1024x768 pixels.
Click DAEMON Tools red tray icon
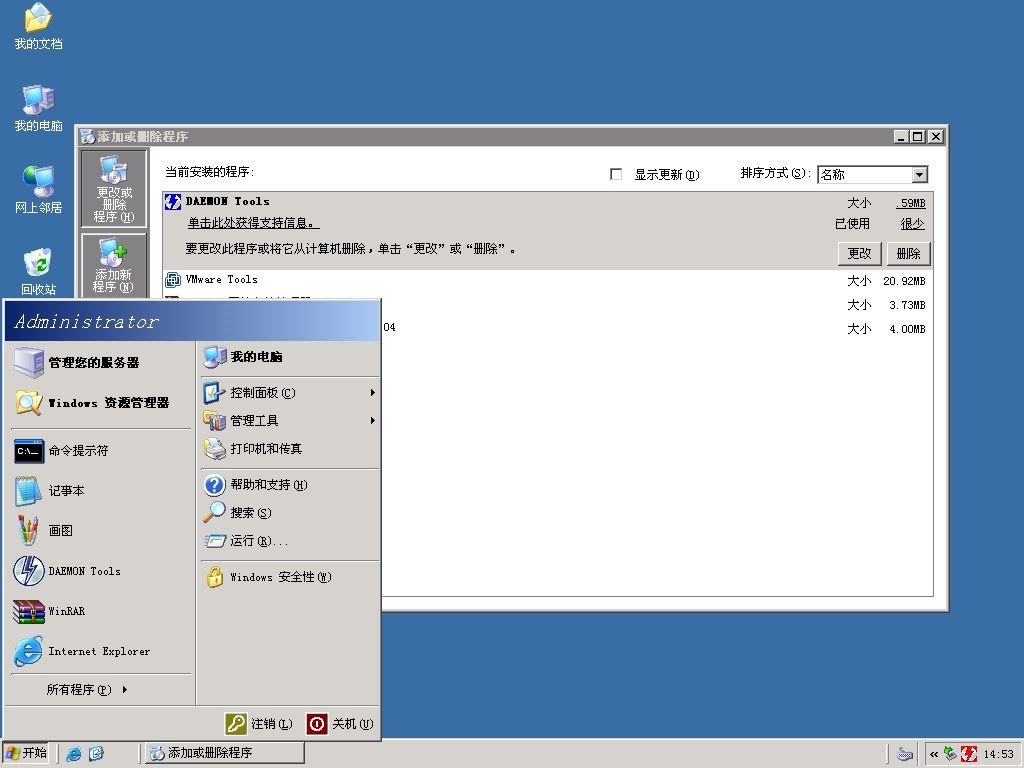point(968,754)
